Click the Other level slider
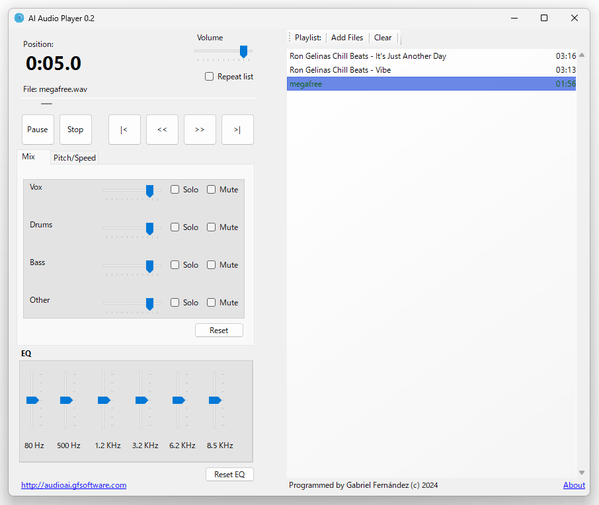The image size is (599, 505). pos(150,304)
